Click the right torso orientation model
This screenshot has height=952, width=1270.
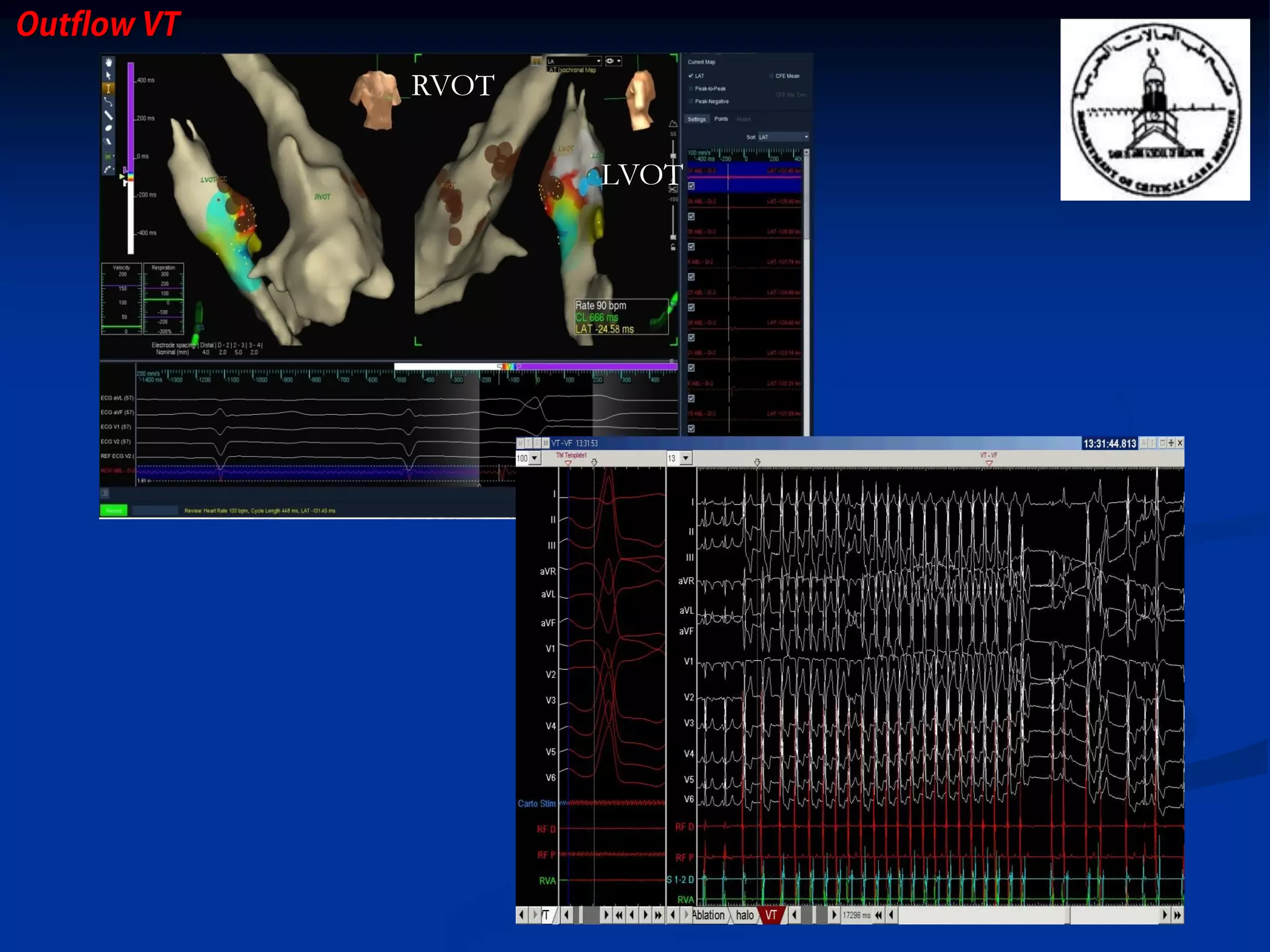(x=641, y=100)
